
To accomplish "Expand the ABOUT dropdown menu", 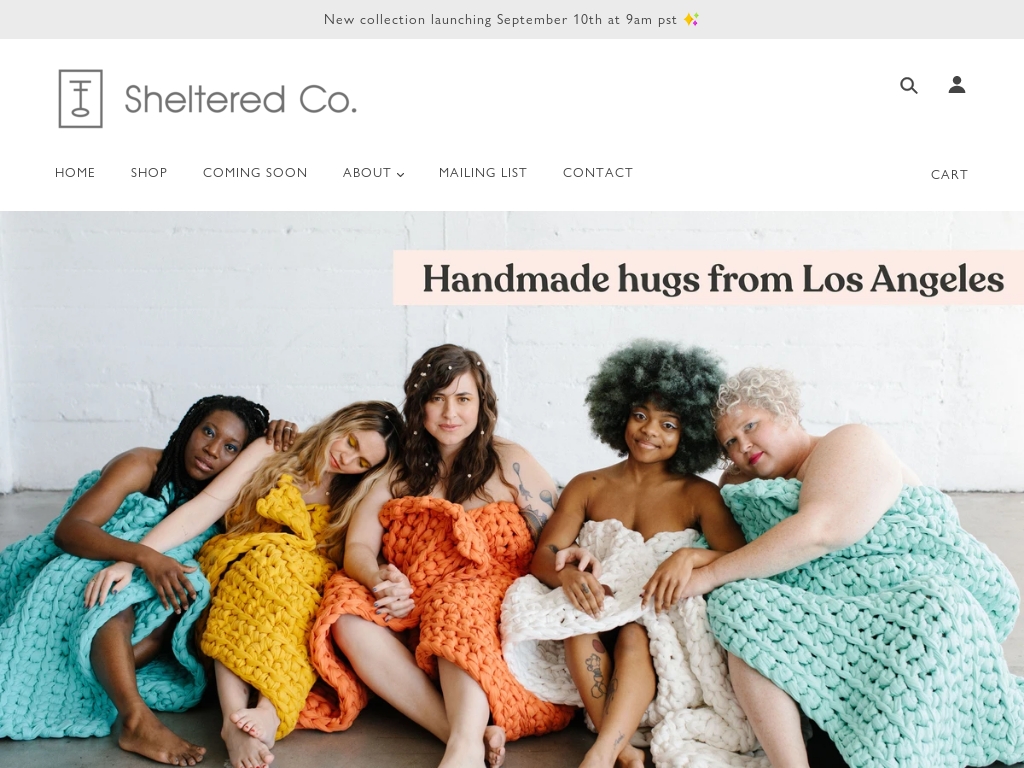I will coord(374,172).
